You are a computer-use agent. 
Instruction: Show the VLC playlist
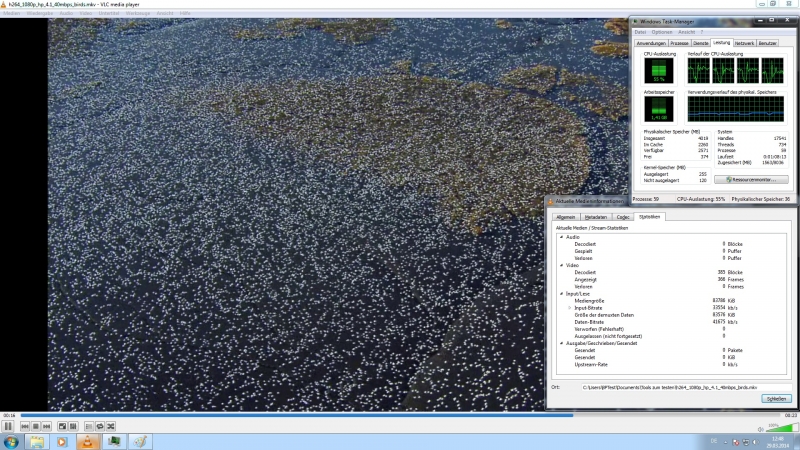tap(89, 426)
